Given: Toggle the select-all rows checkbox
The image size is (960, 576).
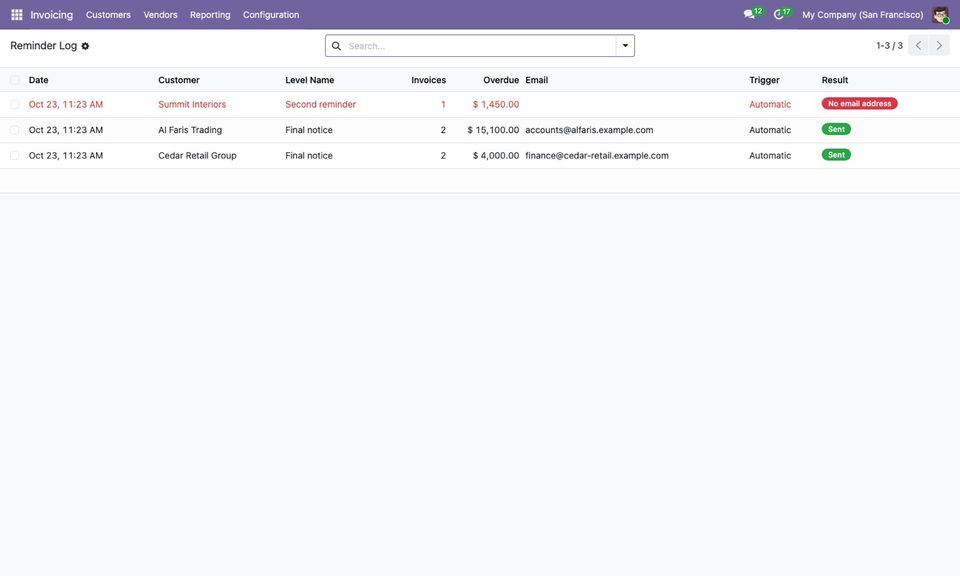Looking at the screenshot, I should [15, 80].
